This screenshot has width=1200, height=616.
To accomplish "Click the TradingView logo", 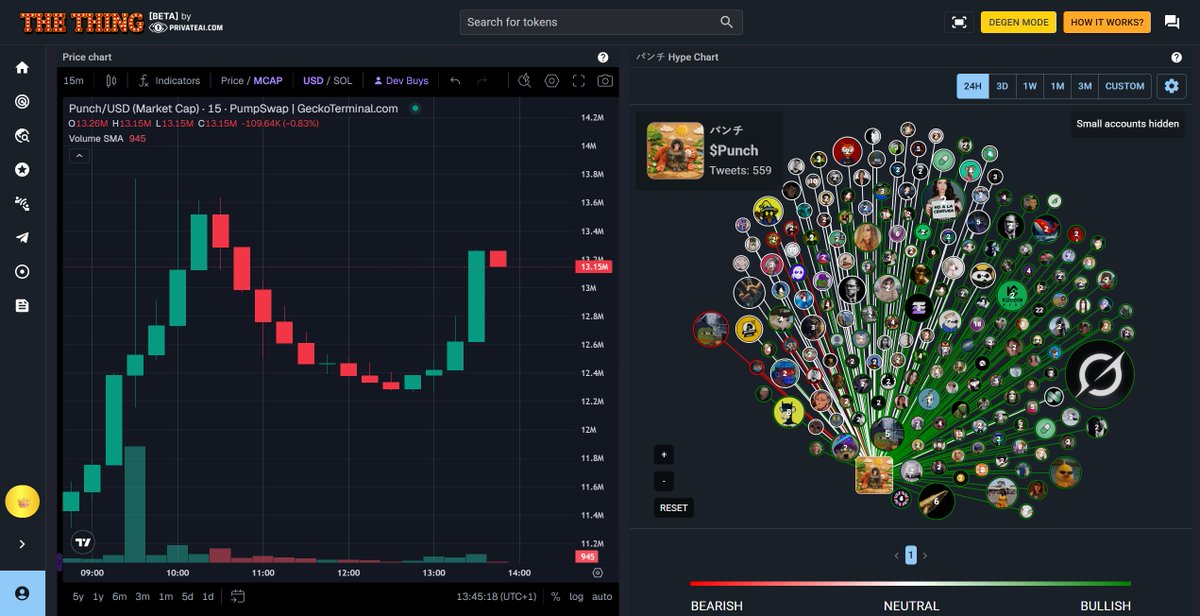I will coord(84,541).
